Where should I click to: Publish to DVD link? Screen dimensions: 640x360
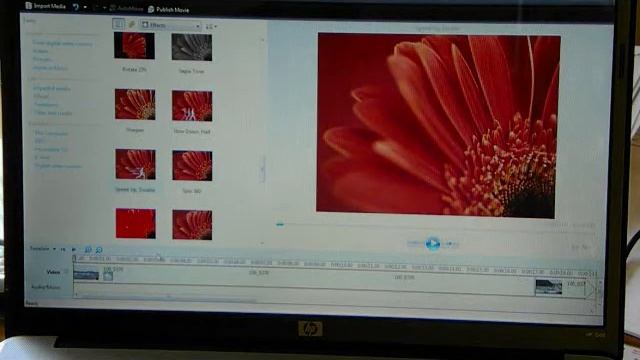[39, 141]
